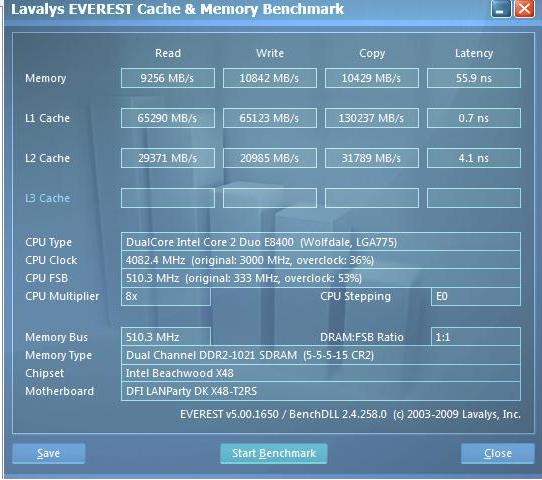
Task: Select L2 Cache Copy value 31789 MB/s
Action: click(372, 158)
